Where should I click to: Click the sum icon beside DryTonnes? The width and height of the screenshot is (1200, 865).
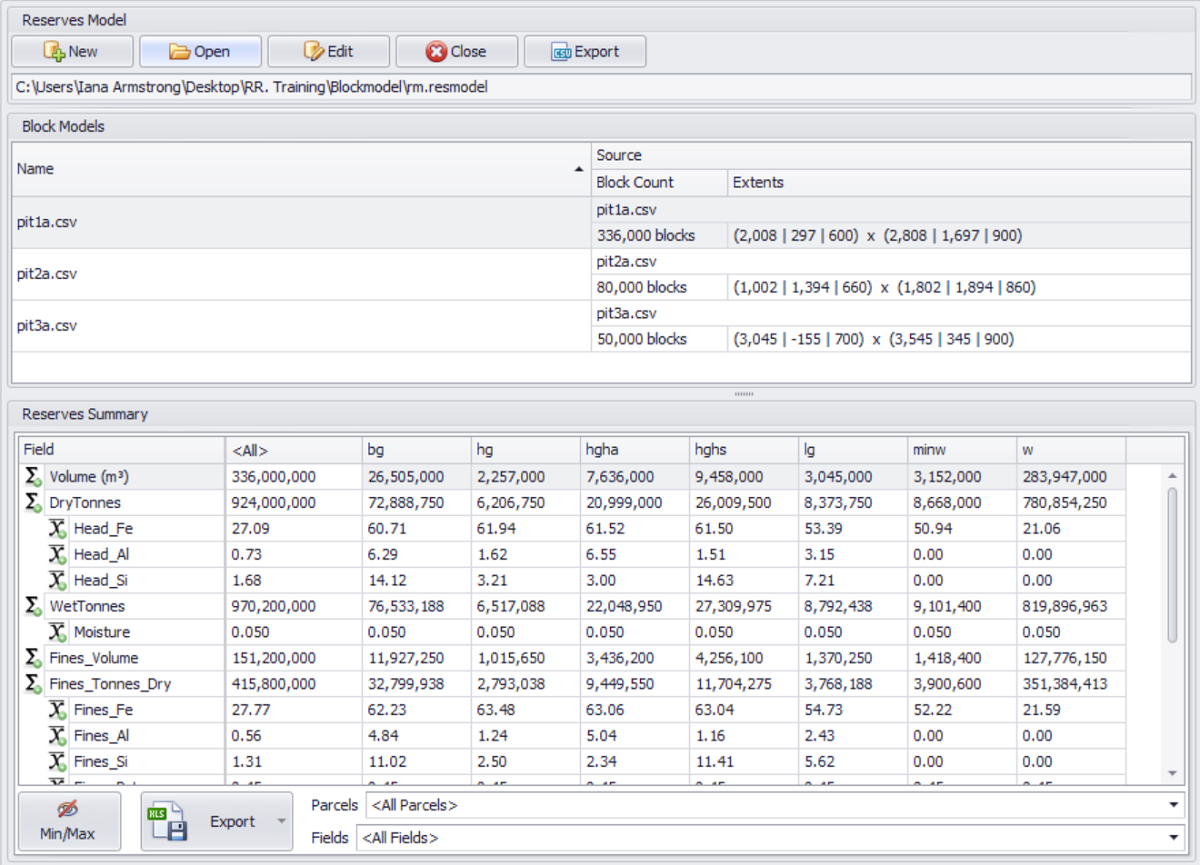(x=33, y=503)
